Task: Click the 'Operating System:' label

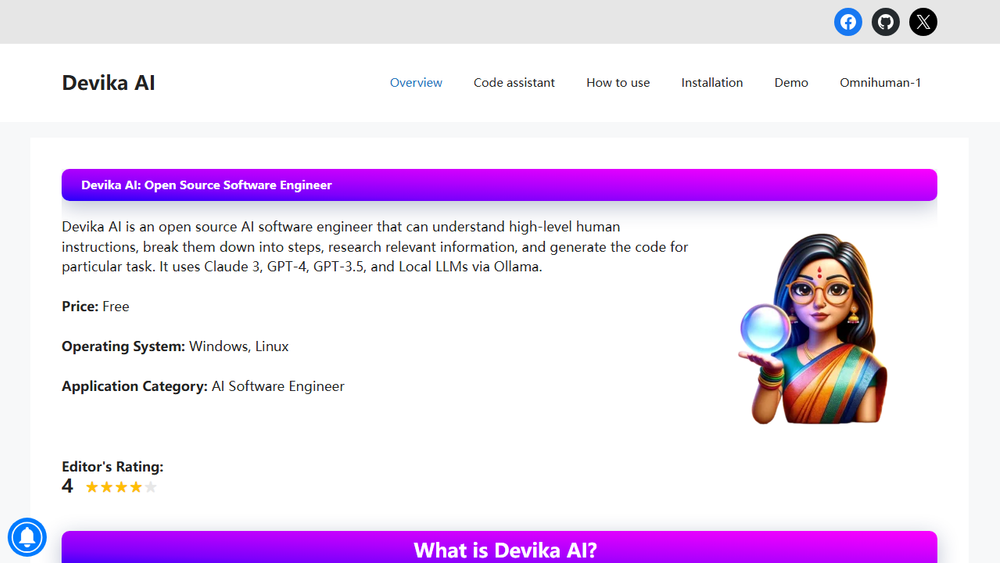Action: pos(123,346)
